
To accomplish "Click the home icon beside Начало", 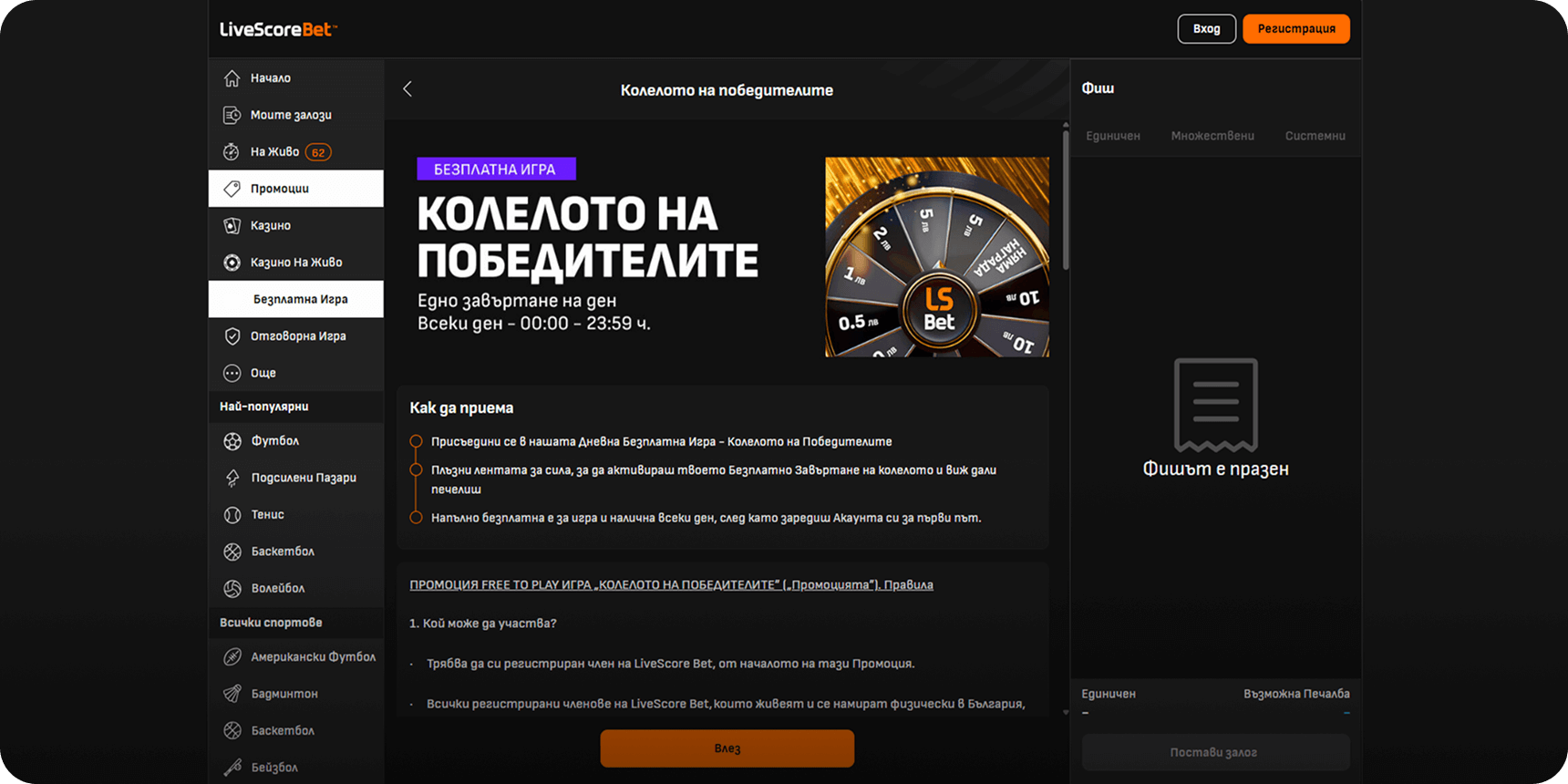I will coord(232,78).
